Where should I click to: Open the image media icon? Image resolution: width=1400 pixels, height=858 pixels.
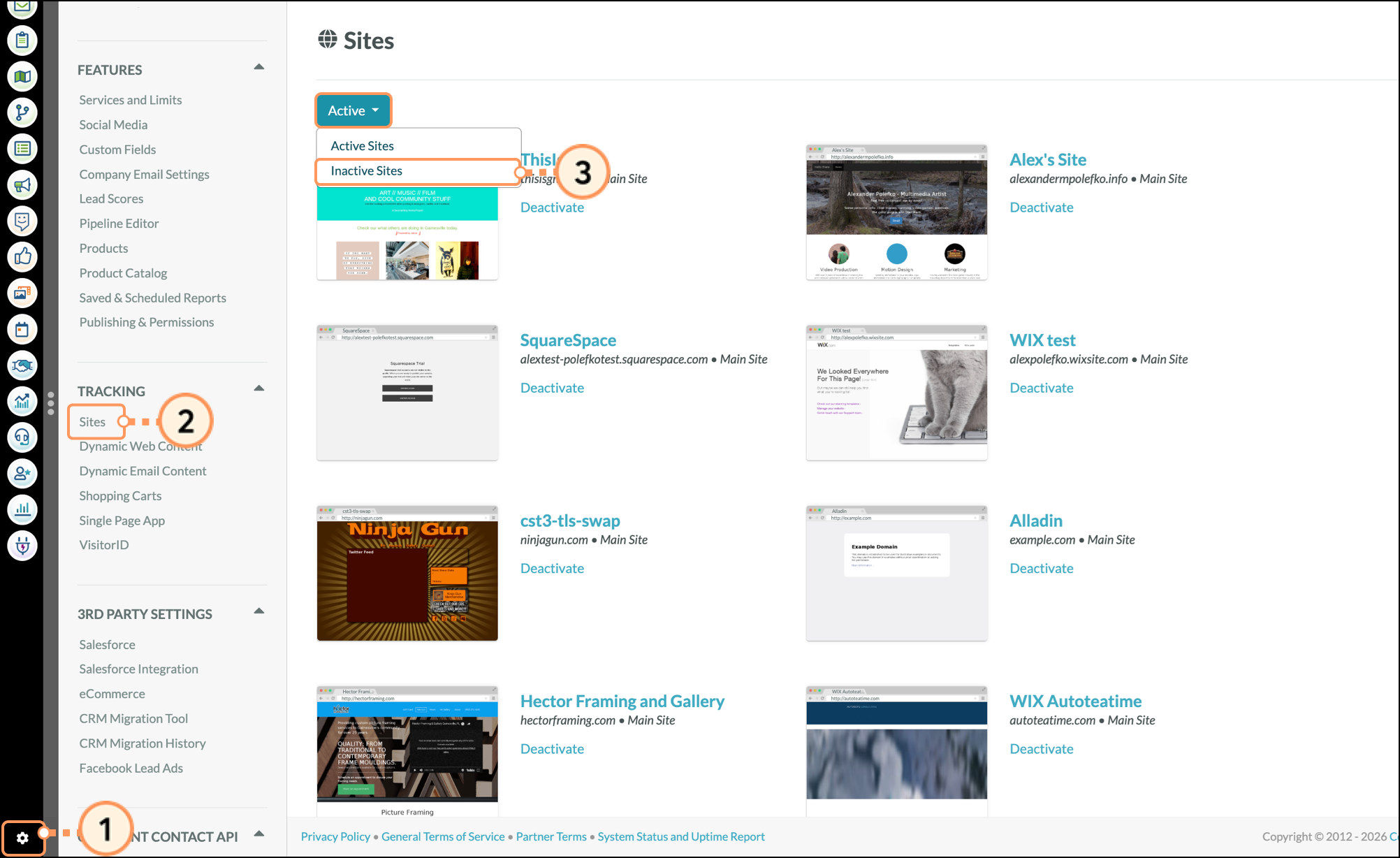click(x=22, y=293)
